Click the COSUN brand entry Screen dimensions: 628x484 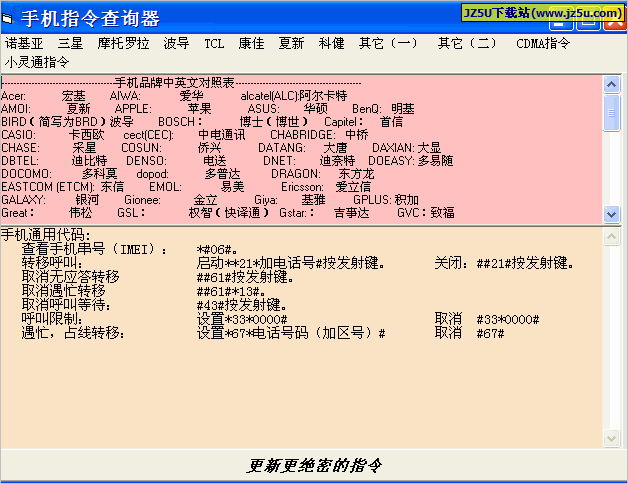171,148
